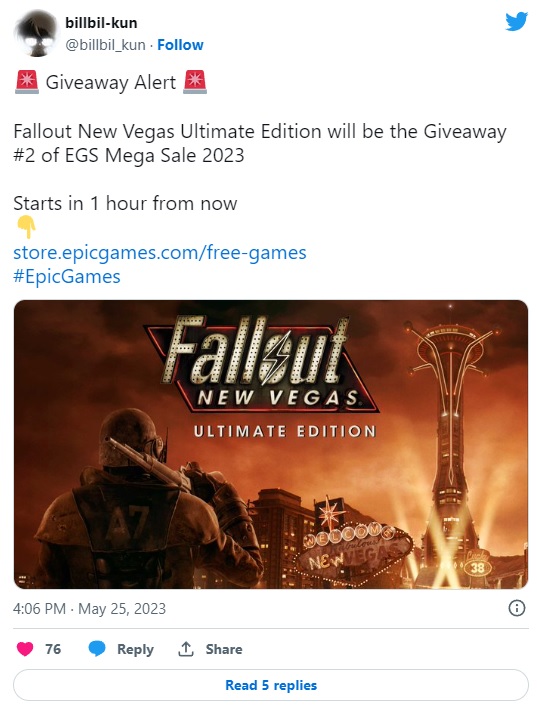Click the @billbil_kun handle
Screen dimensions: 537x710
pos(105,45)
